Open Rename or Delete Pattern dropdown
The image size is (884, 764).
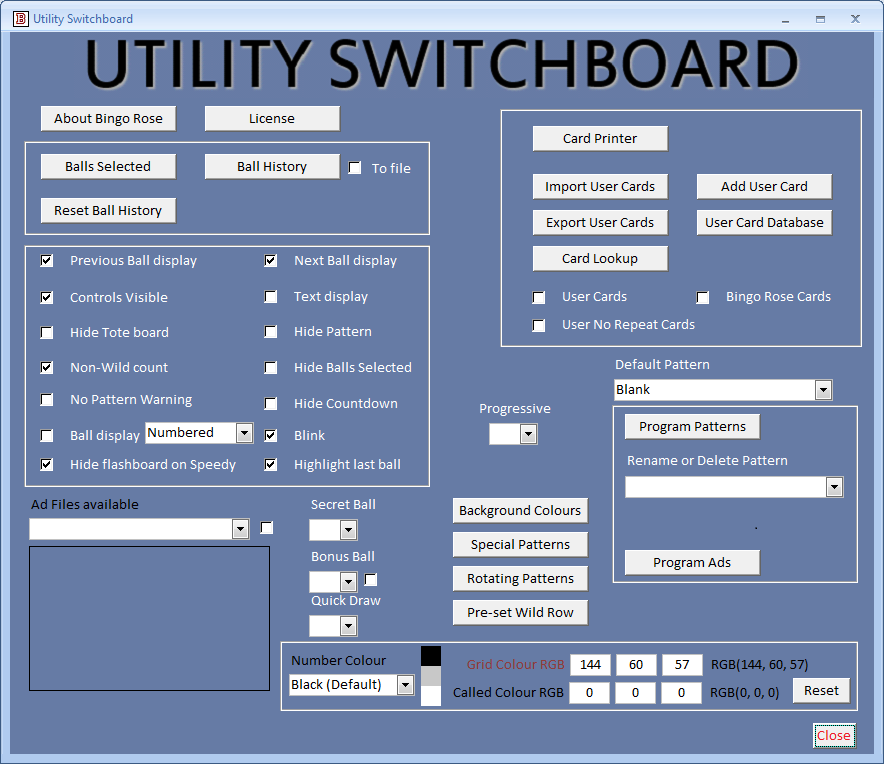834,487
